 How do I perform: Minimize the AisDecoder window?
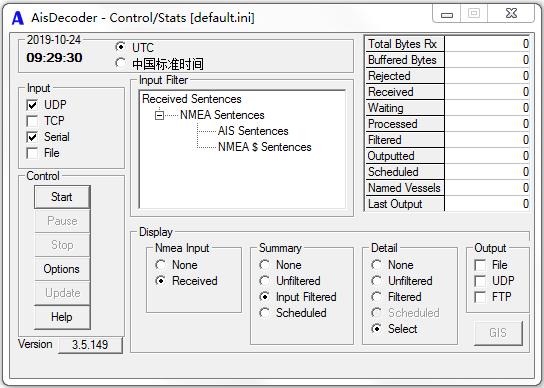[x=447, y=14]
